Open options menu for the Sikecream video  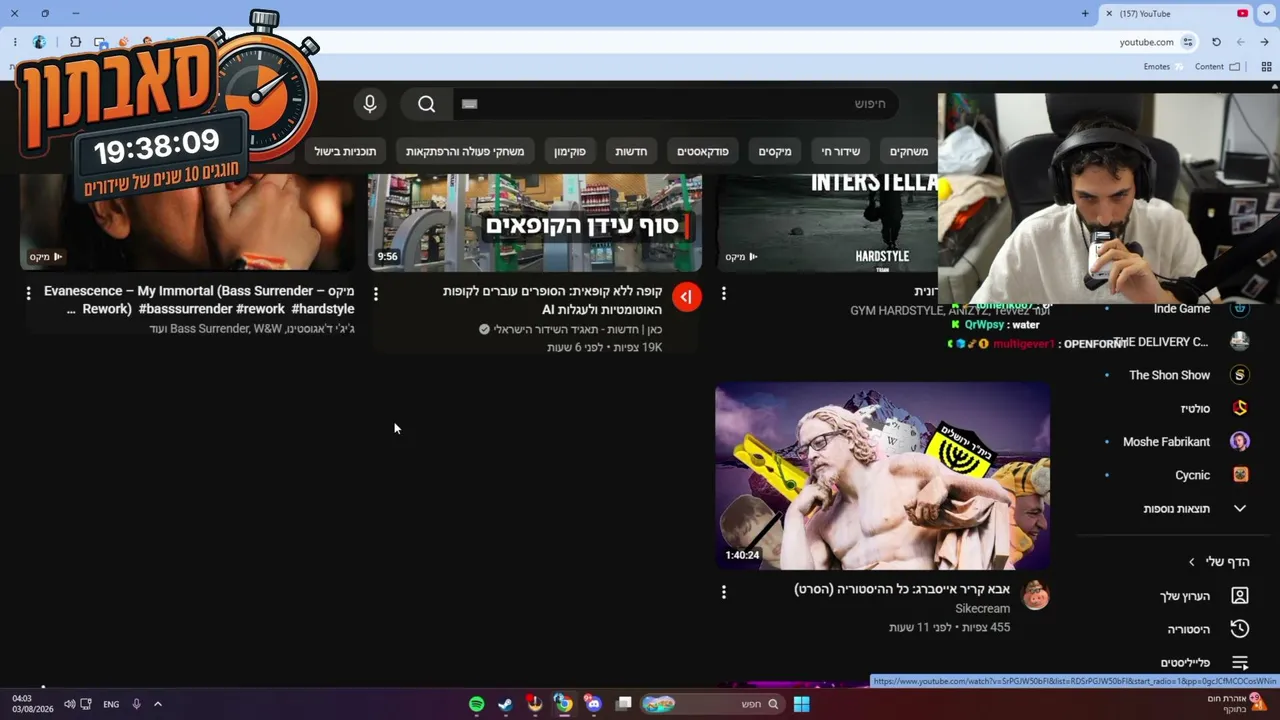[724, 592]
